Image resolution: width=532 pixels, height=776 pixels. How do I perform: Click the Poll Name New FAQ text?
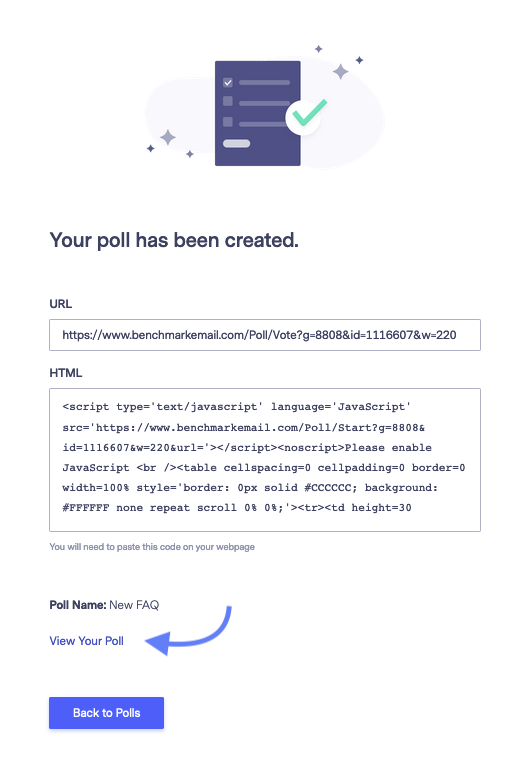[104, 605]
